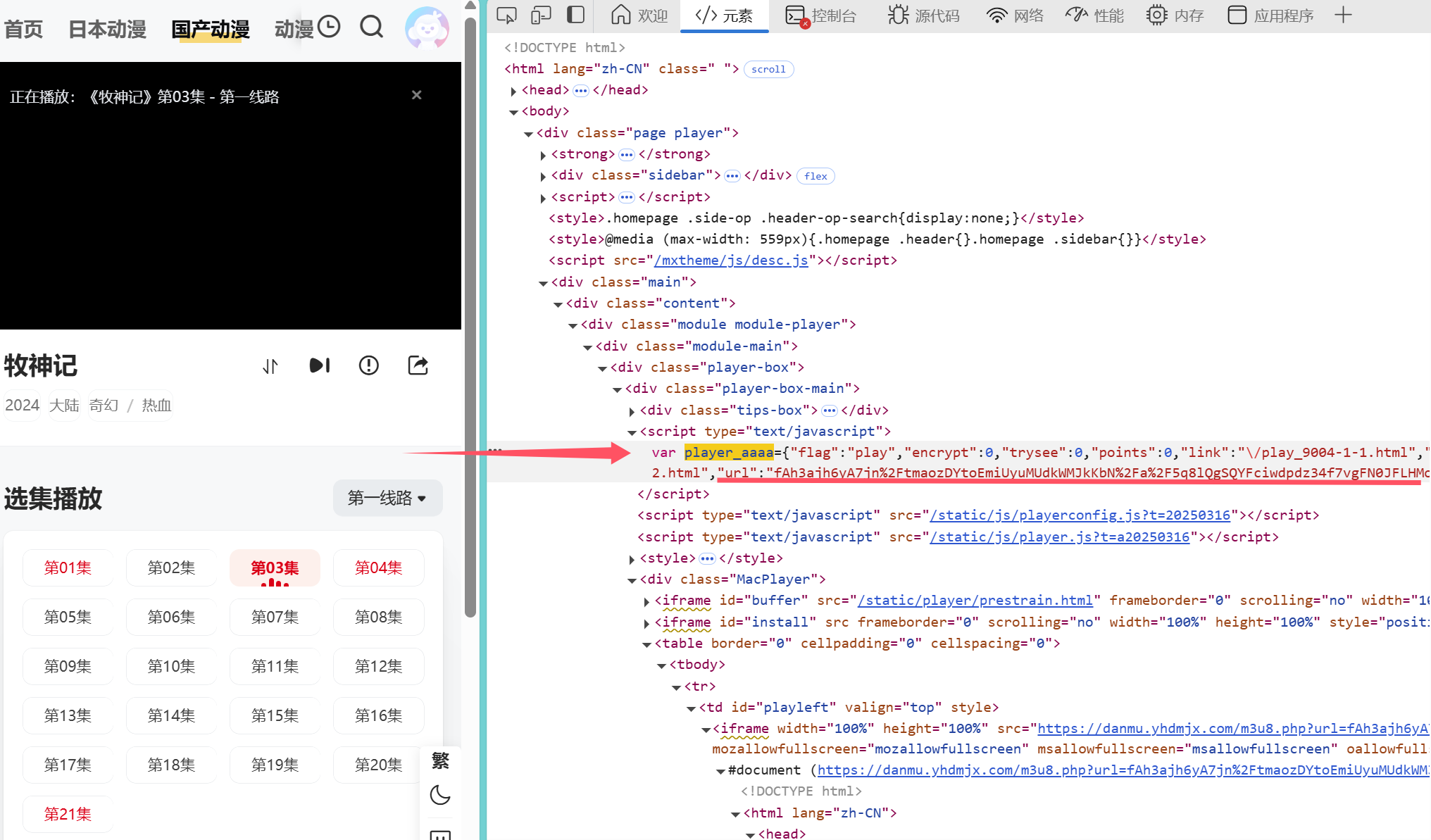Expand the div class sidebar node
1431x840 pixels.
tap(543, 176)
